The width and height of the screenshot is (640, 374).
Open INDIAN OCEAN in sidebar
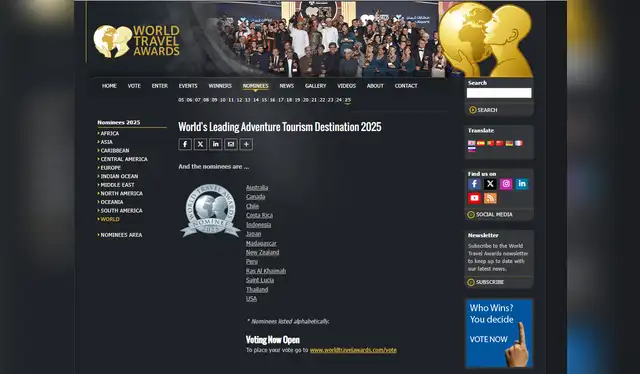coord(119,176)
